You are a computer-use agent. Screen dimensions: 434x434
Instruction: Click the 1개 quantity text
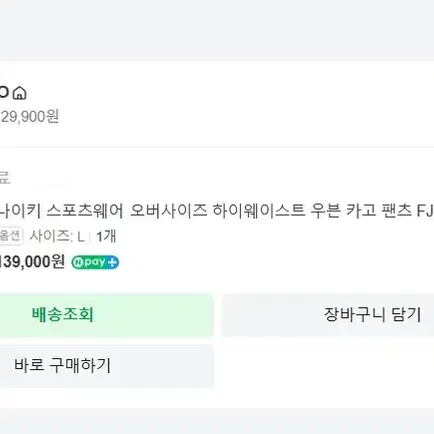(x=106, y=237)
